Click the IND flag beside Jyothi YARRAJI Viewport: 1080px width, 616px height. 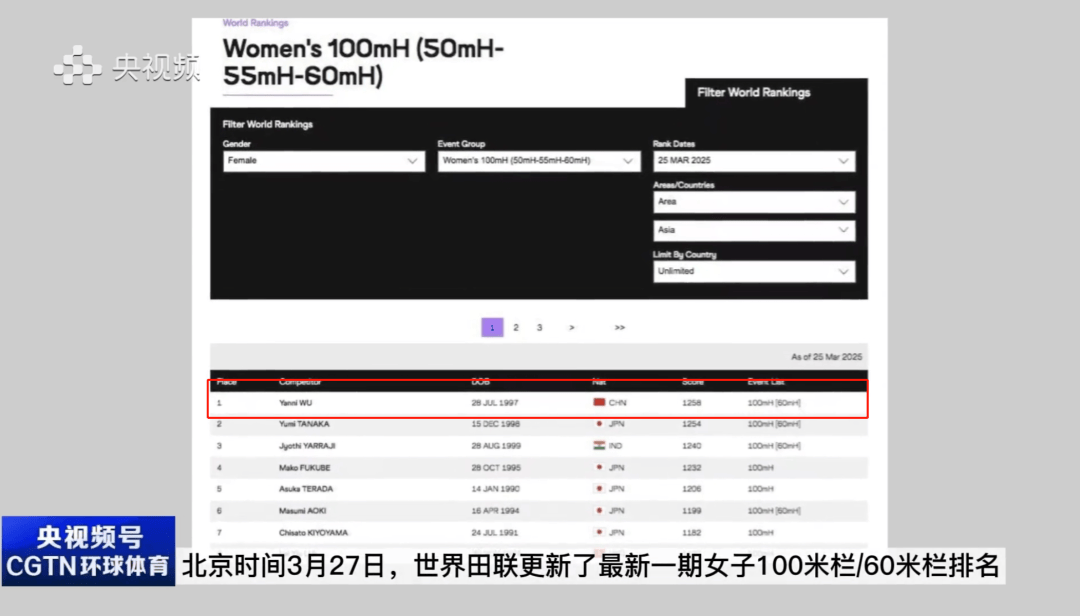click(x=600, y=446)
